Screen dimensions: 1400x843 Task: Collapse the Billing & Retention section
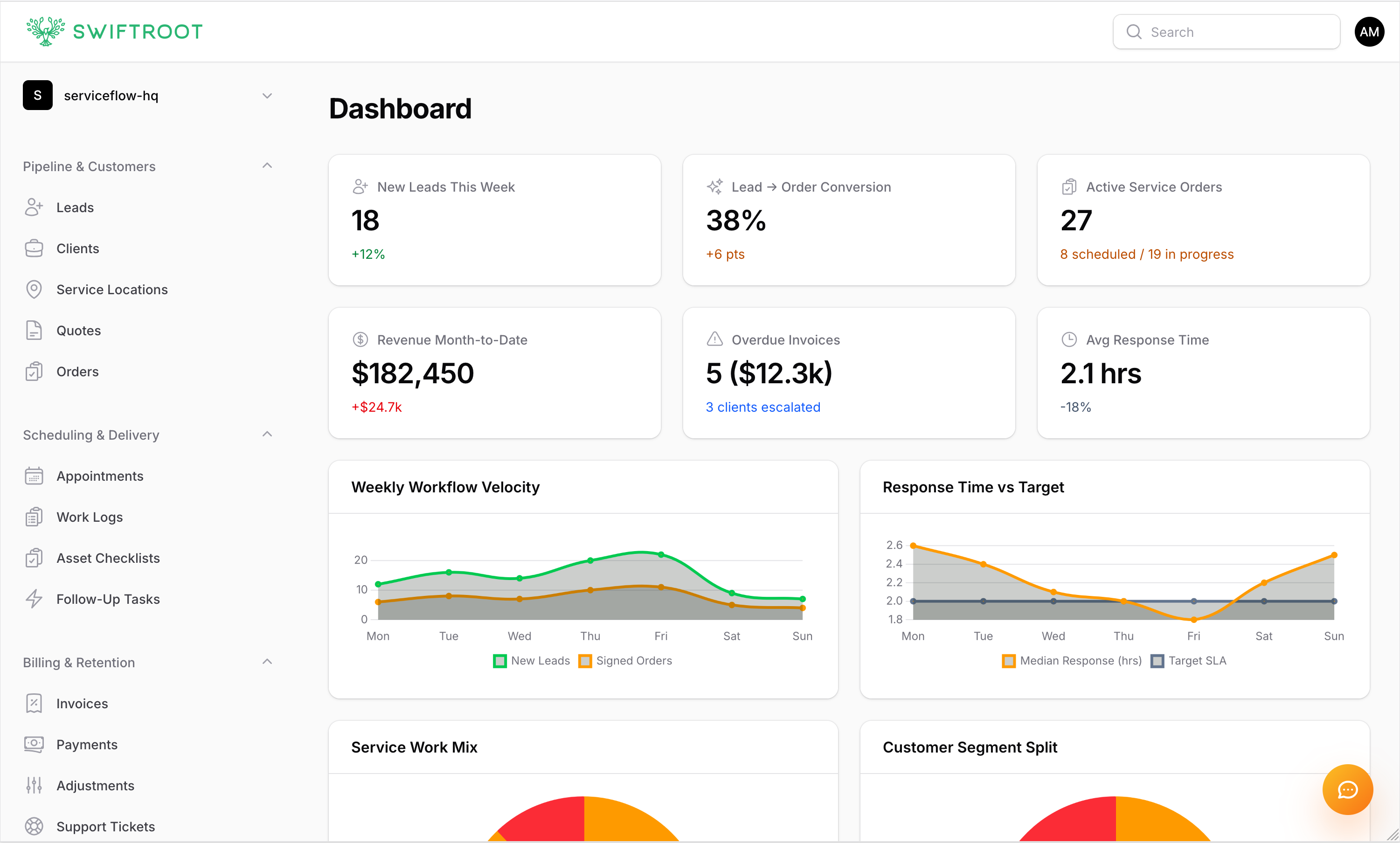tap(267, 661)
